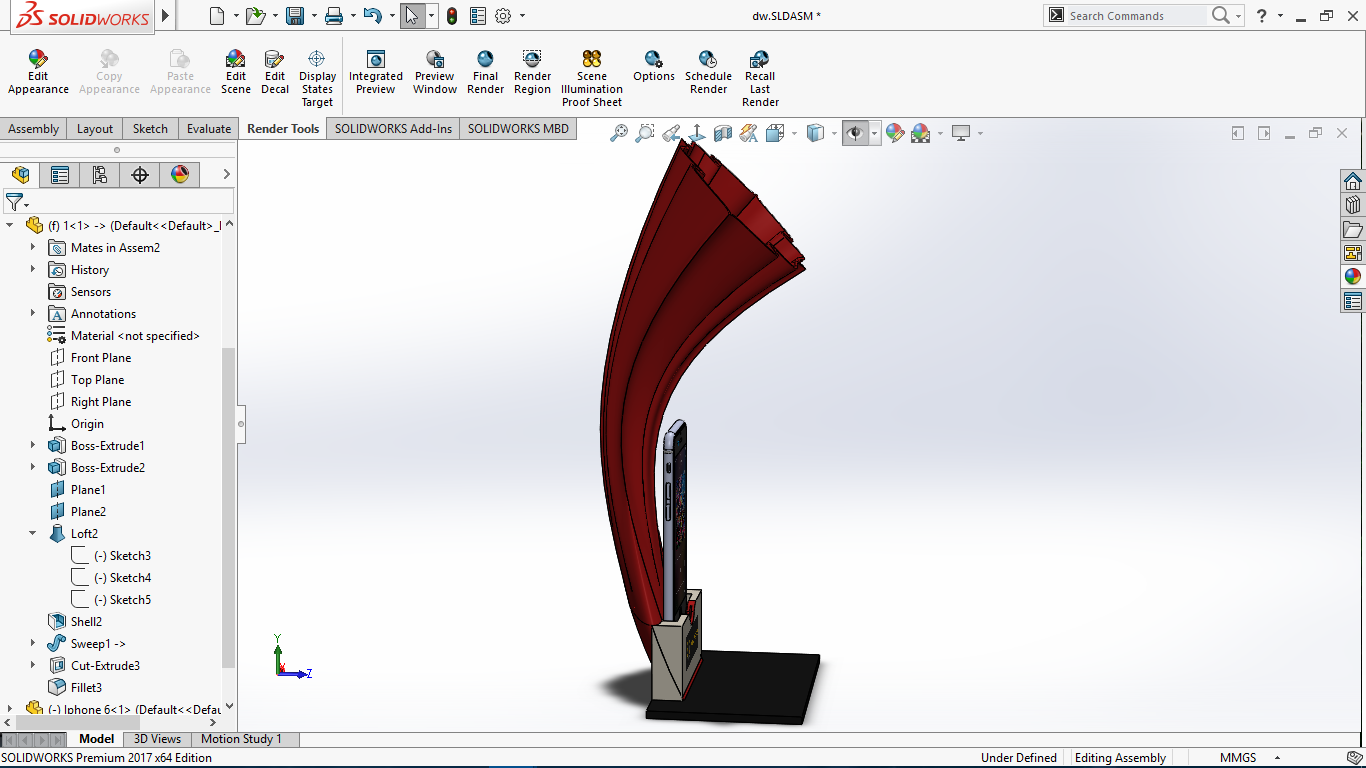Collapse the Loft2 feature

coord(33,533)
